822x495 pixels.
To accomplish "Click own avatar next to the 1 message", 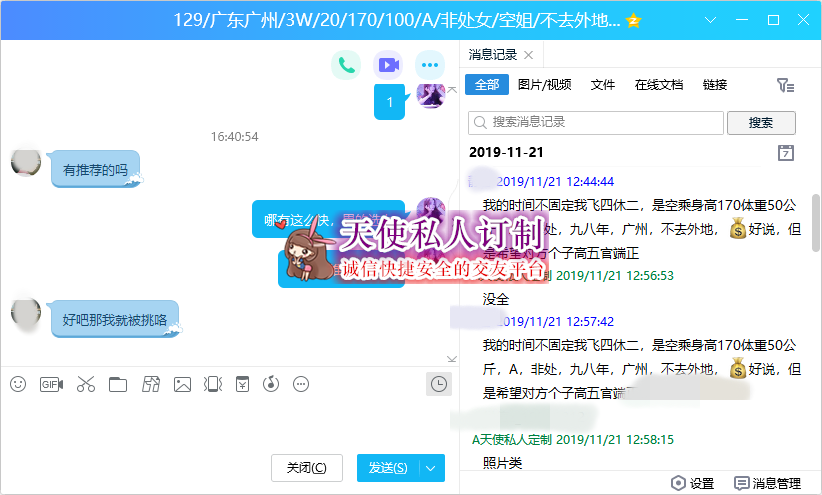I will 431,95.
